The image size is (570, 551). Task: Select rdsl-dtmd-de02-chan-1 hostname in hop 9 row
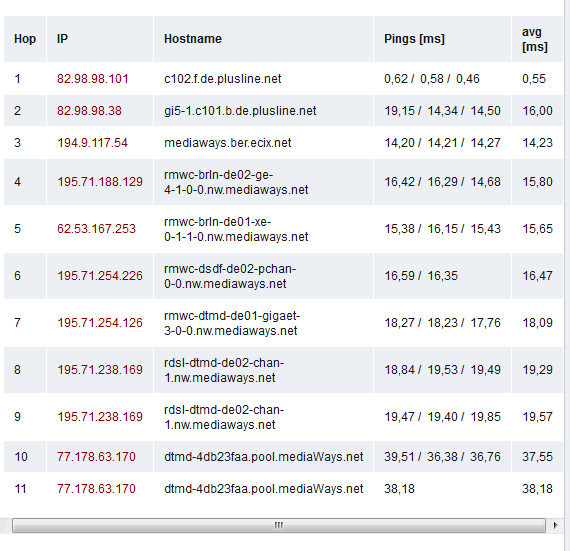coord(224,417)
